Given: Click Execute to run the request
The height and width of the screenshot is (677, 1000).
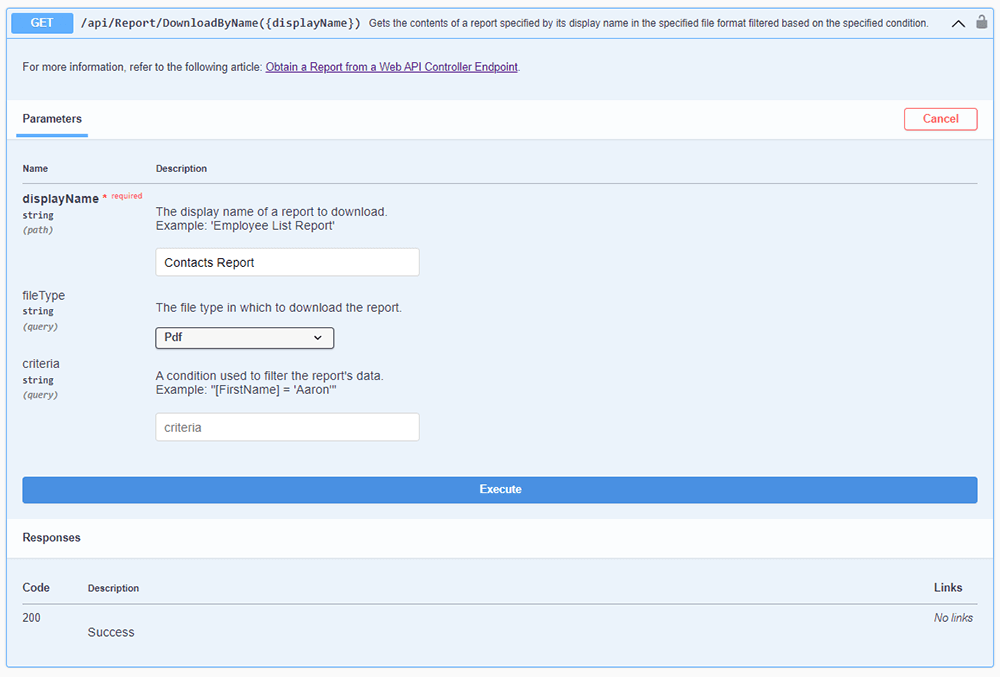Looking at the screenshot, I should (x=500, y=490).
